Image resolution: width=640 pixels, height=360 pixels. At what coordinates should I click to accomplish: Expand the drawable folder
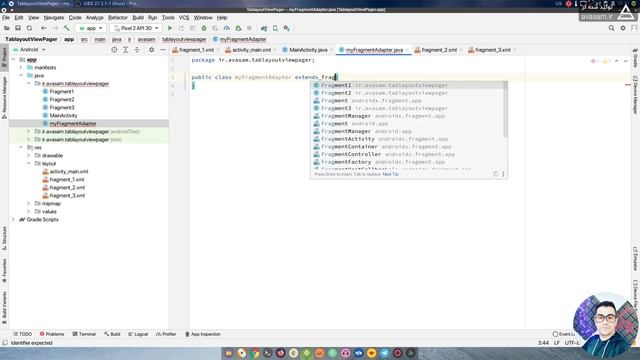click(x=29, y=156)
